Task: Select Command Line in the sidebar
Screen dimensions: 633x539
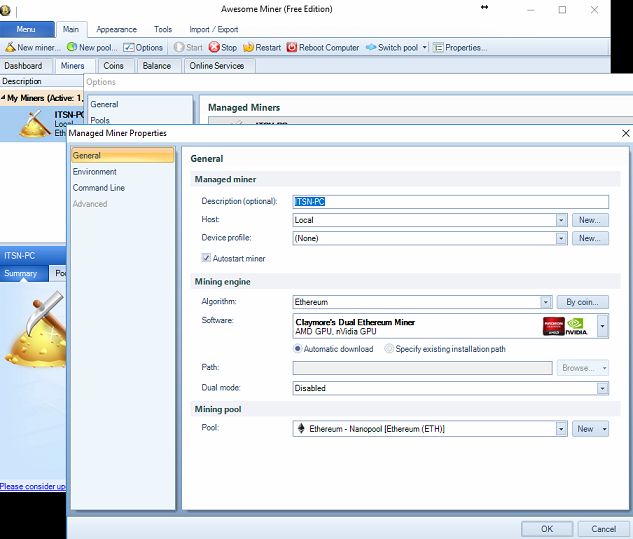Action: [98, 188]
